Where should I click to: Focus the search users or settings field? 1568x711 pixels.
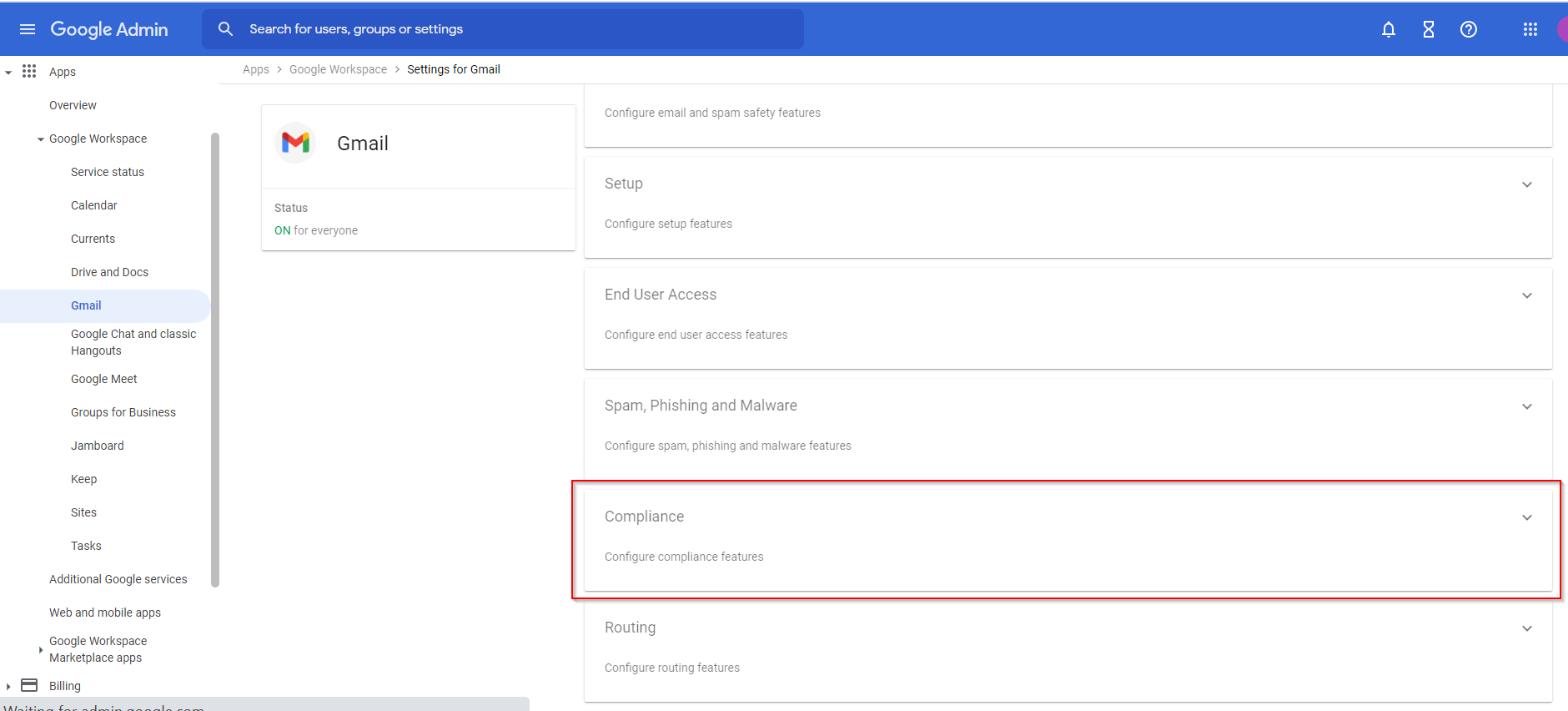(517, 29)
